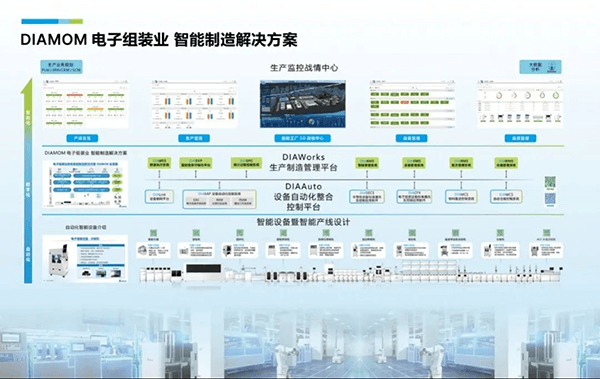Open the 3D factory war-room thumbnail
Viewport: 600px width, 379px height.
303,104
